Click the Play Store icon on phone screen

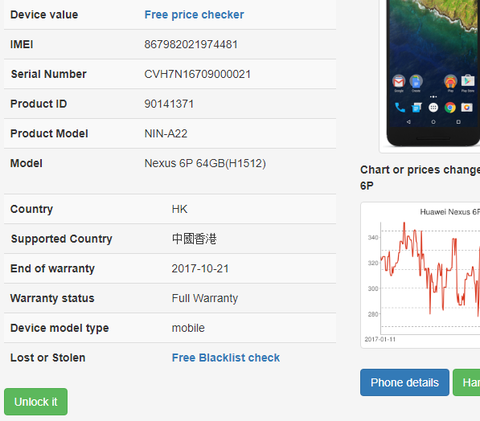coord(468,81)
